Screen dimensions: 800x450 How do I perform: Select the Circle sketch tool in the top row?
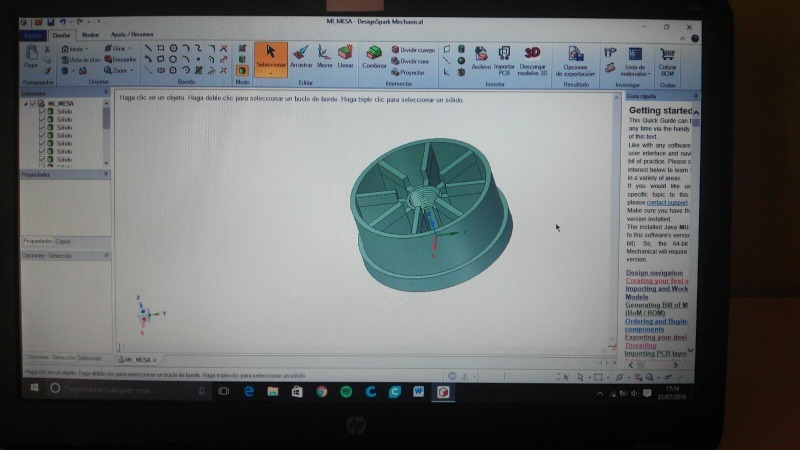(173, 48)
